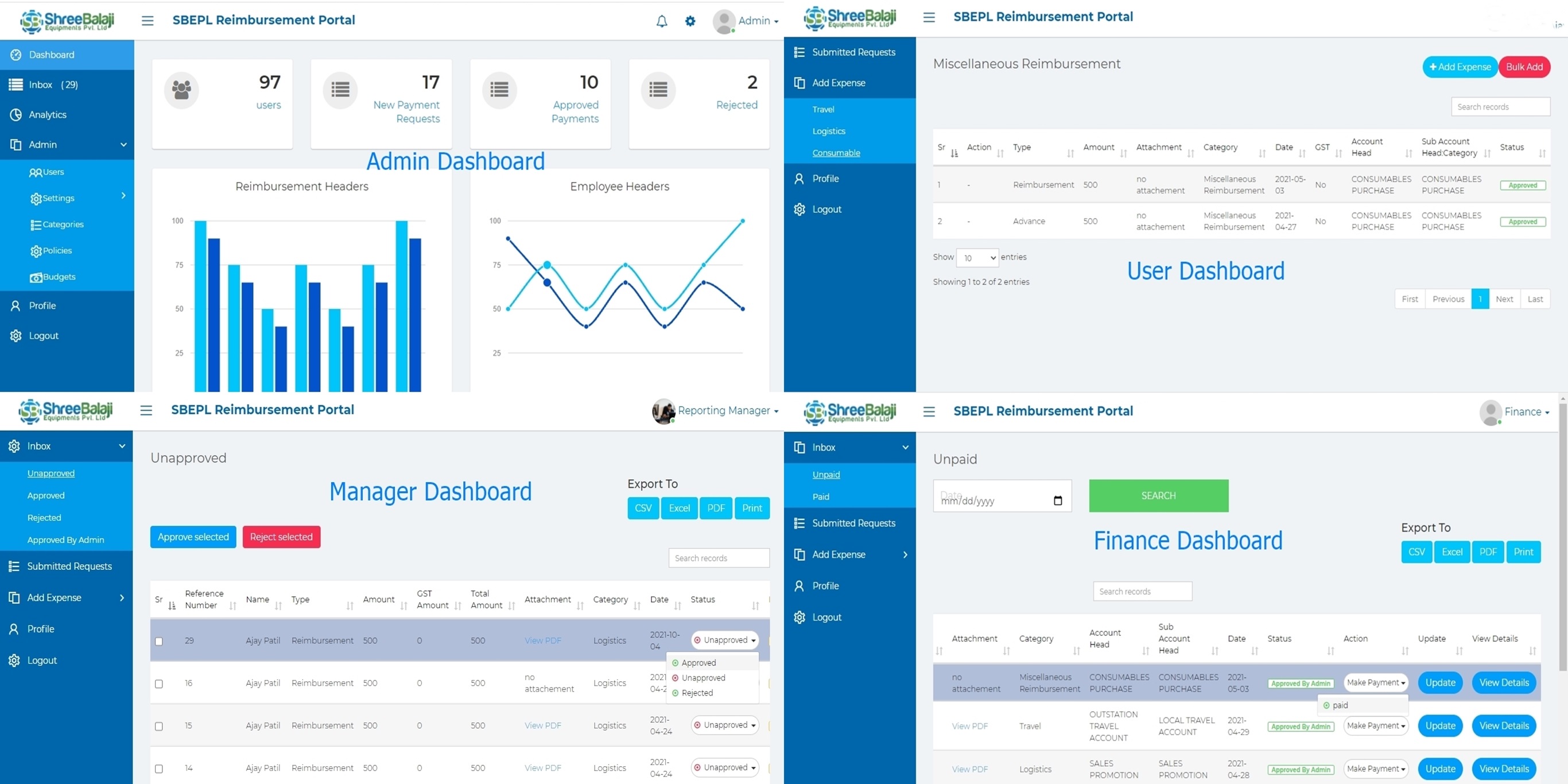1568x784 pixels.
Task: Open the Show entries count dropdown
Action: (x=977, y=258)
